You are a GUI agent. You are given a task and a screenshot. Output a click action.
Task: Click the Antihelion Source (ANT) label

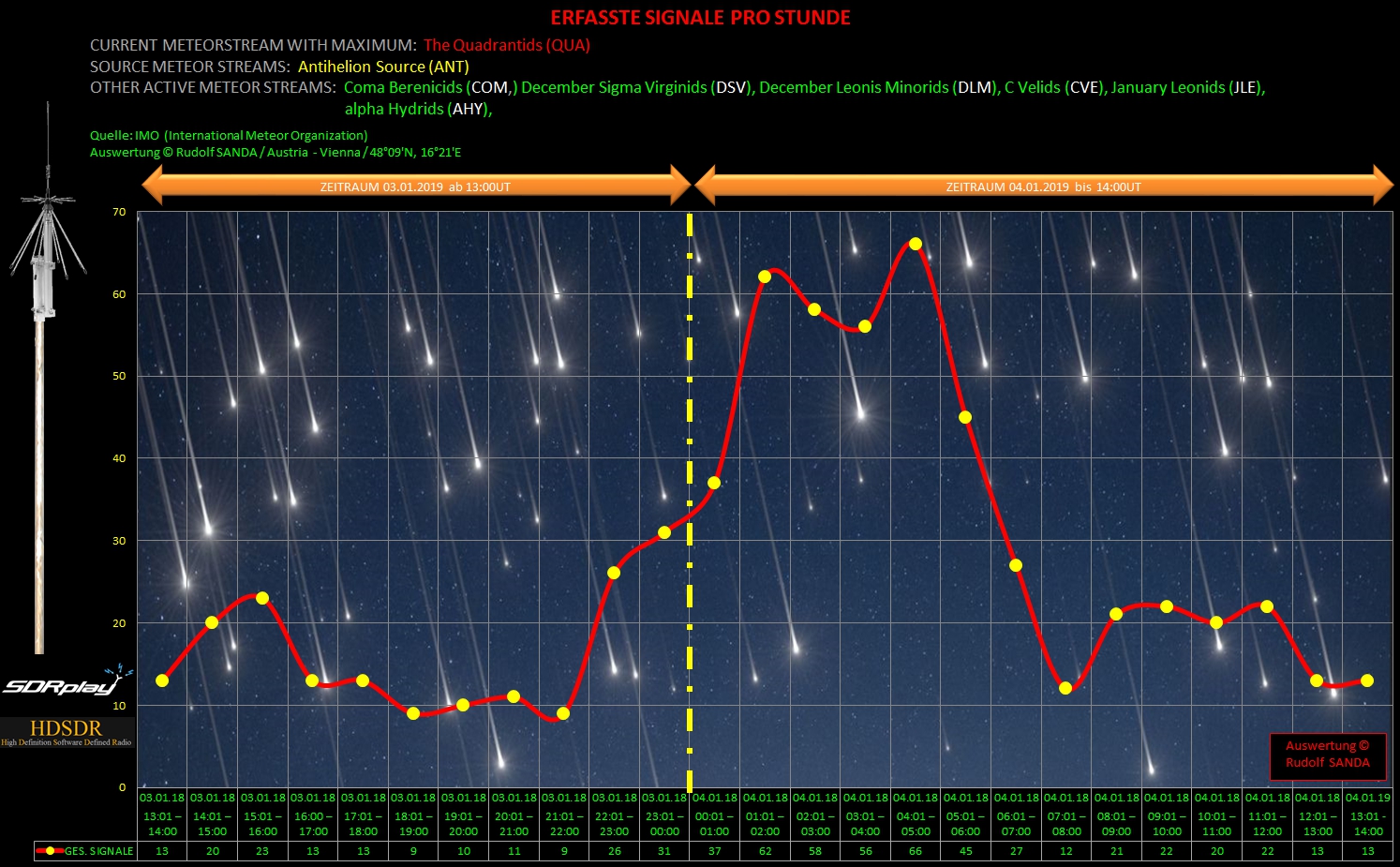(x=383, y=67)
